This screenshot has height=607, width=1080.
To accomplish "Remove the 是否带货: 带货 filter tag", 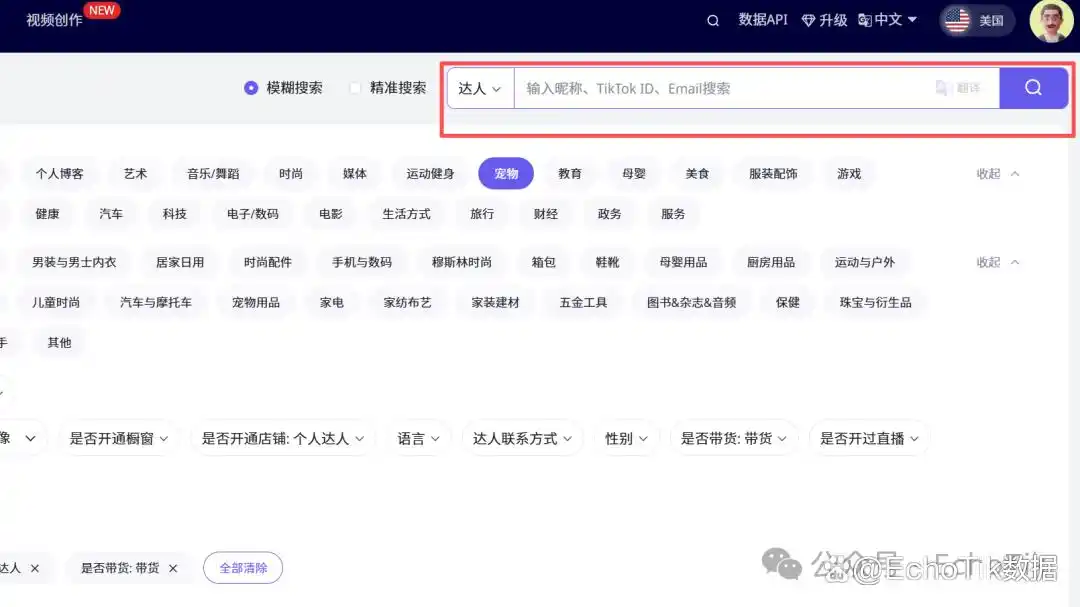I will coord(173,568).
